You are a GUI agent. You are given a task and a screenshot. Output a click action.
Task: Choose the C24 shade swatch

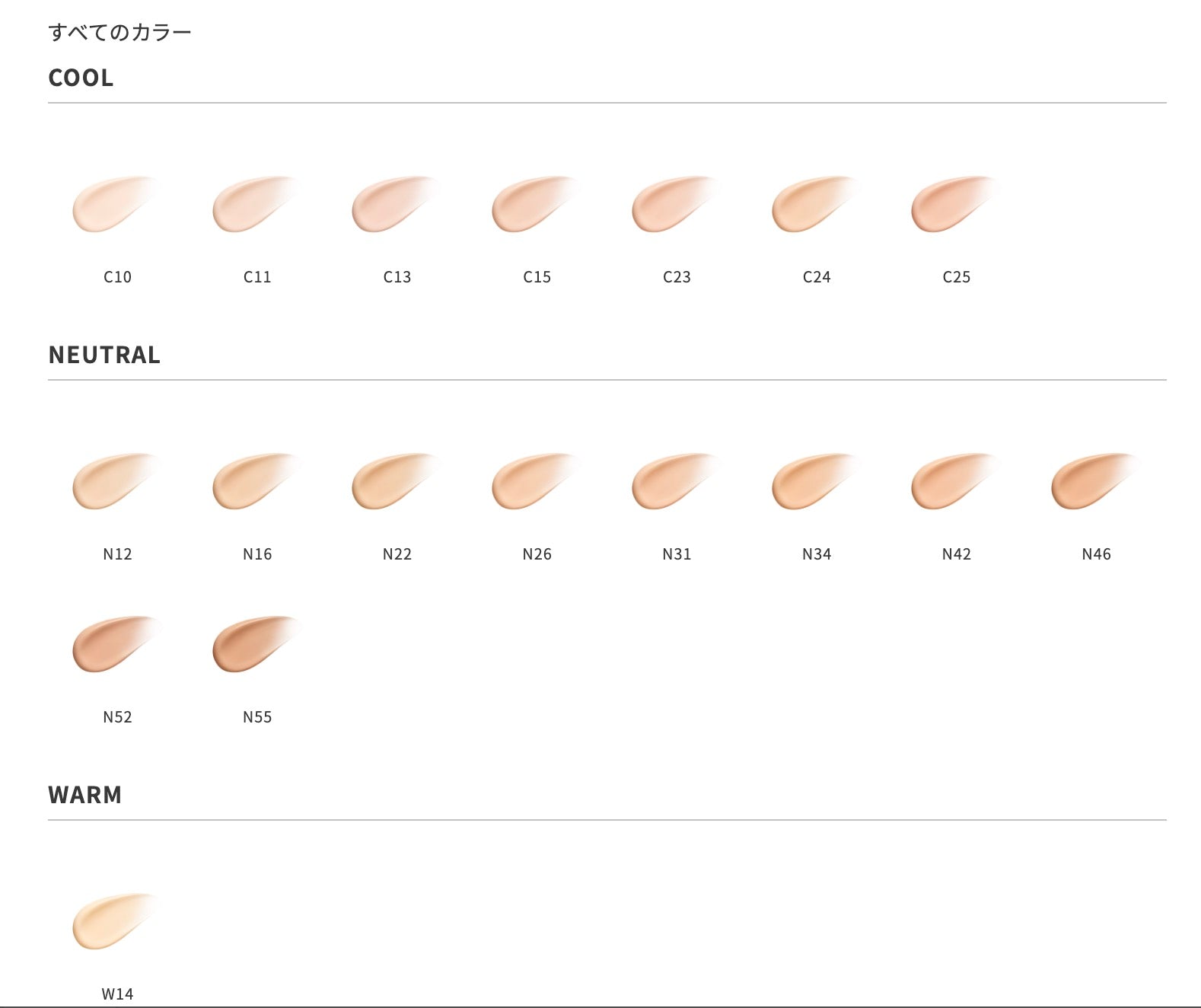[810, 206]
